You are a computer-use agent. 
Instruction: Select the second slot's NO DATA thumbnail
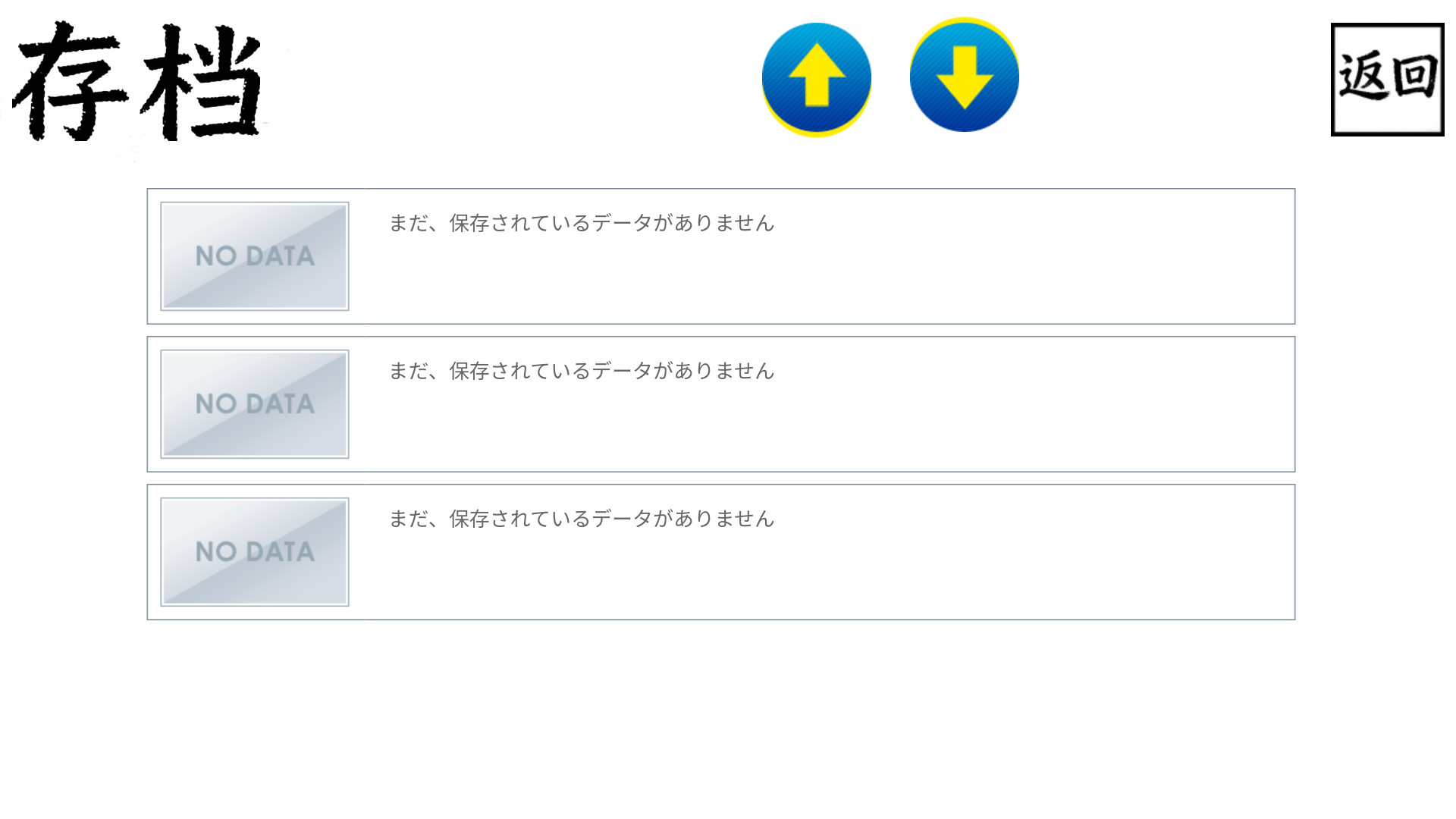pos(255,404)
